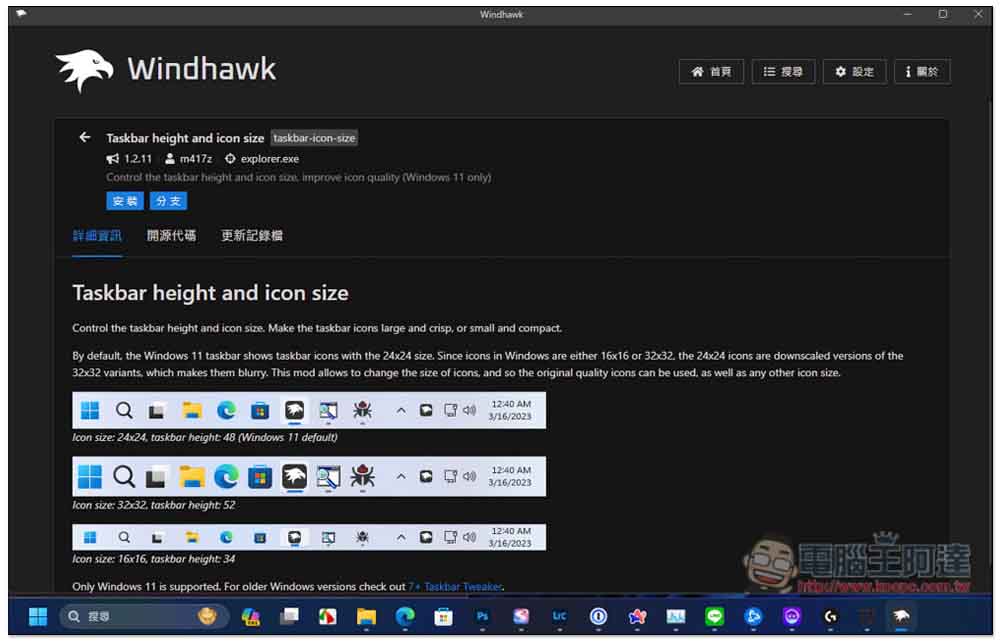Click the taskbar 搜尋 search box
This screenshot has height=642, width=1000.
point(145,616)
